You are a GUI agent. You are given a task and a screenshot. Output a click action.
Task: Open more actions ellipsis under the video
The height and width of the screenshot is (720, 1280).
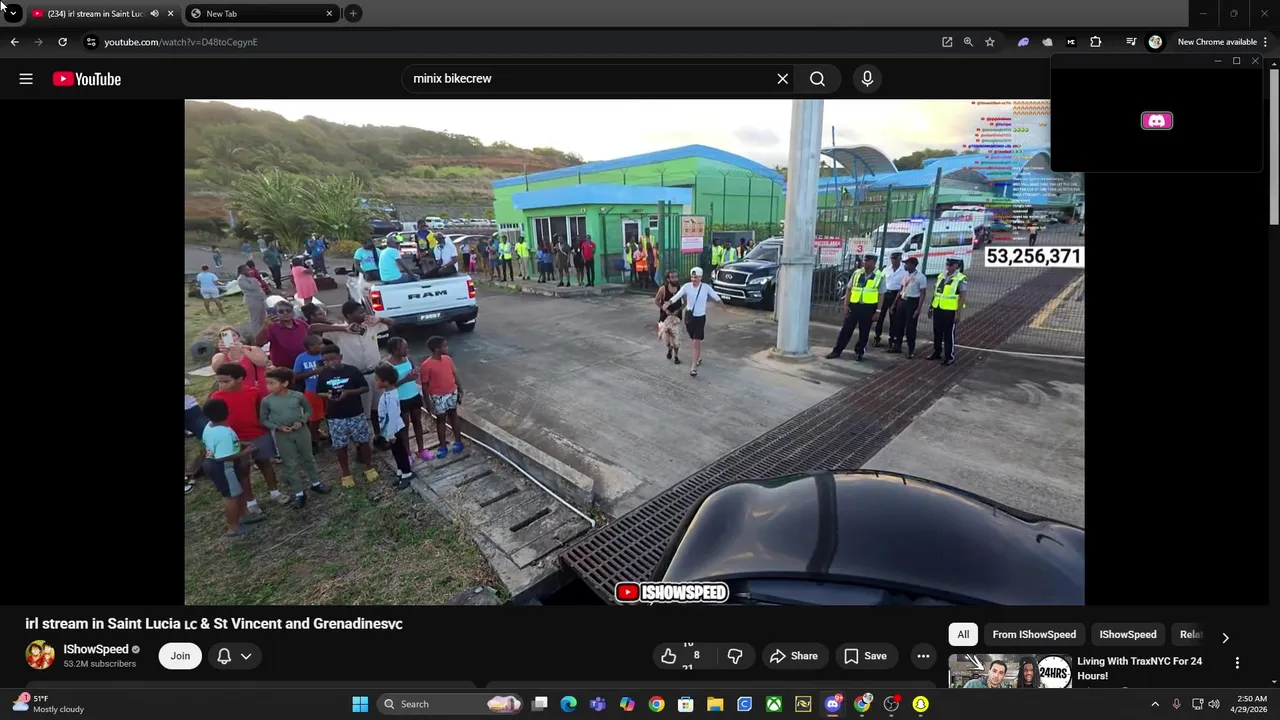point(923,656)
